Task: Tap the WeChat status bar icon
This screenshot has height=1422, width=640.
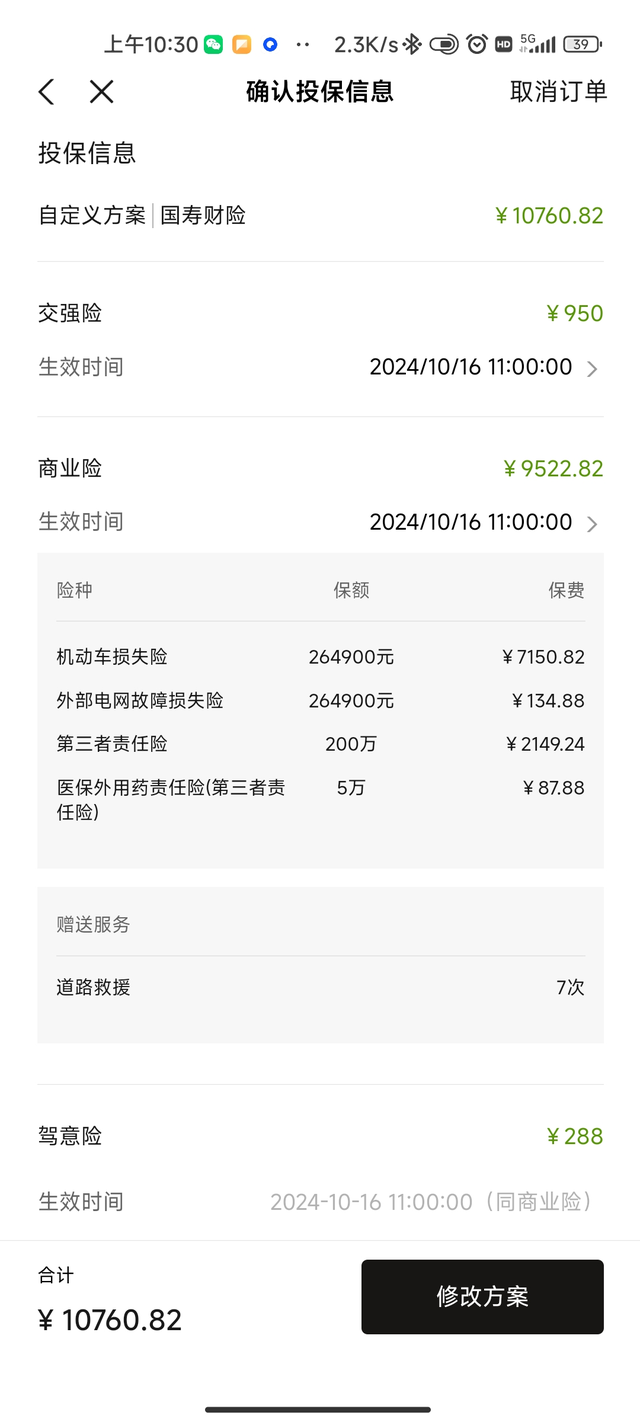Action: click(213, 44)
